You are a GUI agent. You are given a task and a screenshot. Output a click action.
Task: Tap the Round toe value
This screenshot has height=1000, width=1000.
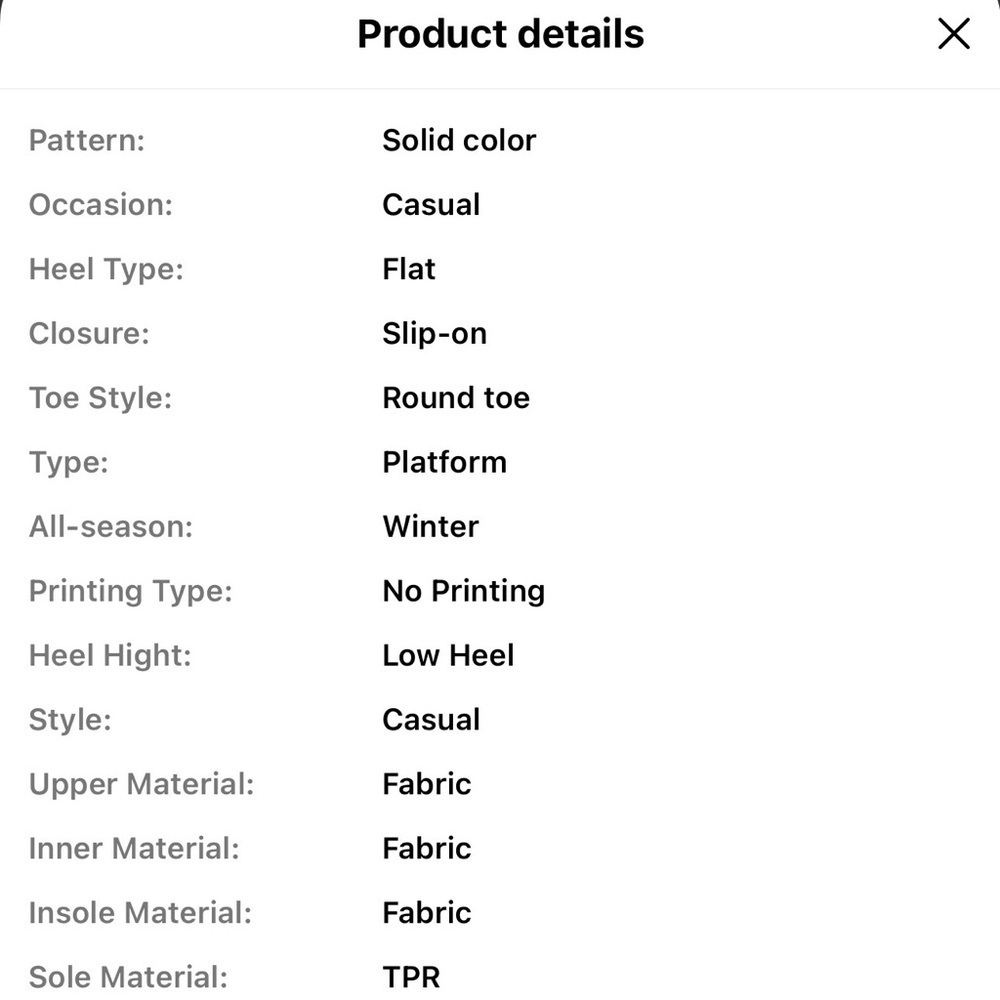pyautogui.click(x=456, y=398)
